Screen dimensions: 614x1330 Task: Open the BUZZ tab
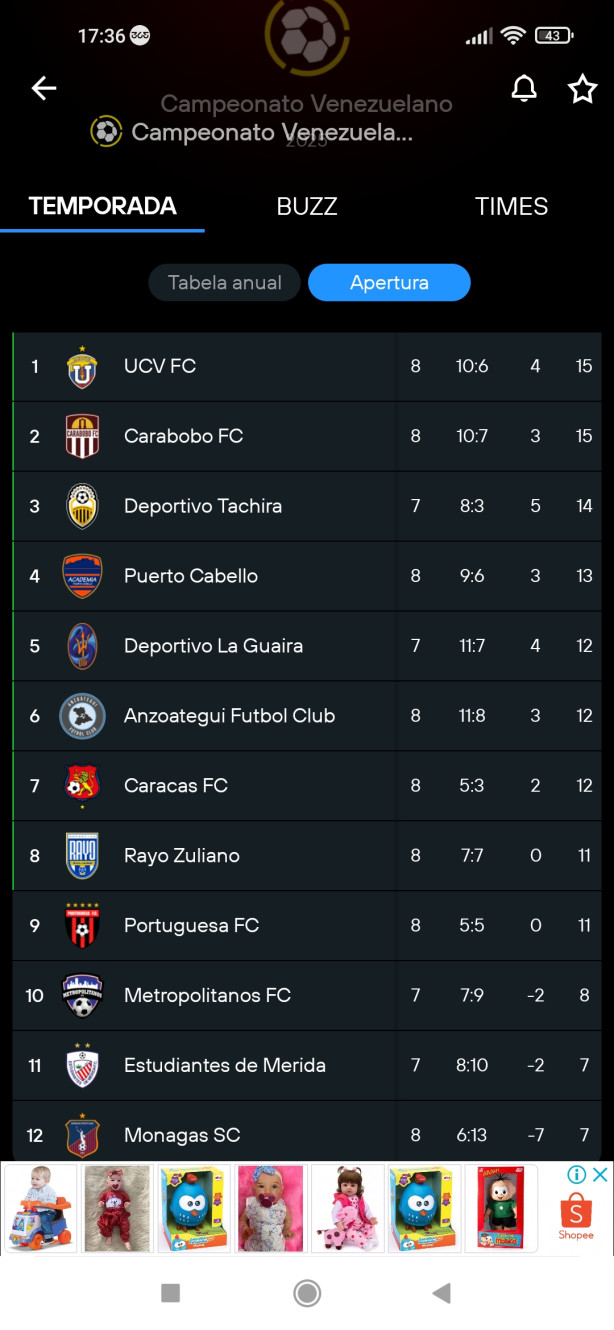click(307, 206)
